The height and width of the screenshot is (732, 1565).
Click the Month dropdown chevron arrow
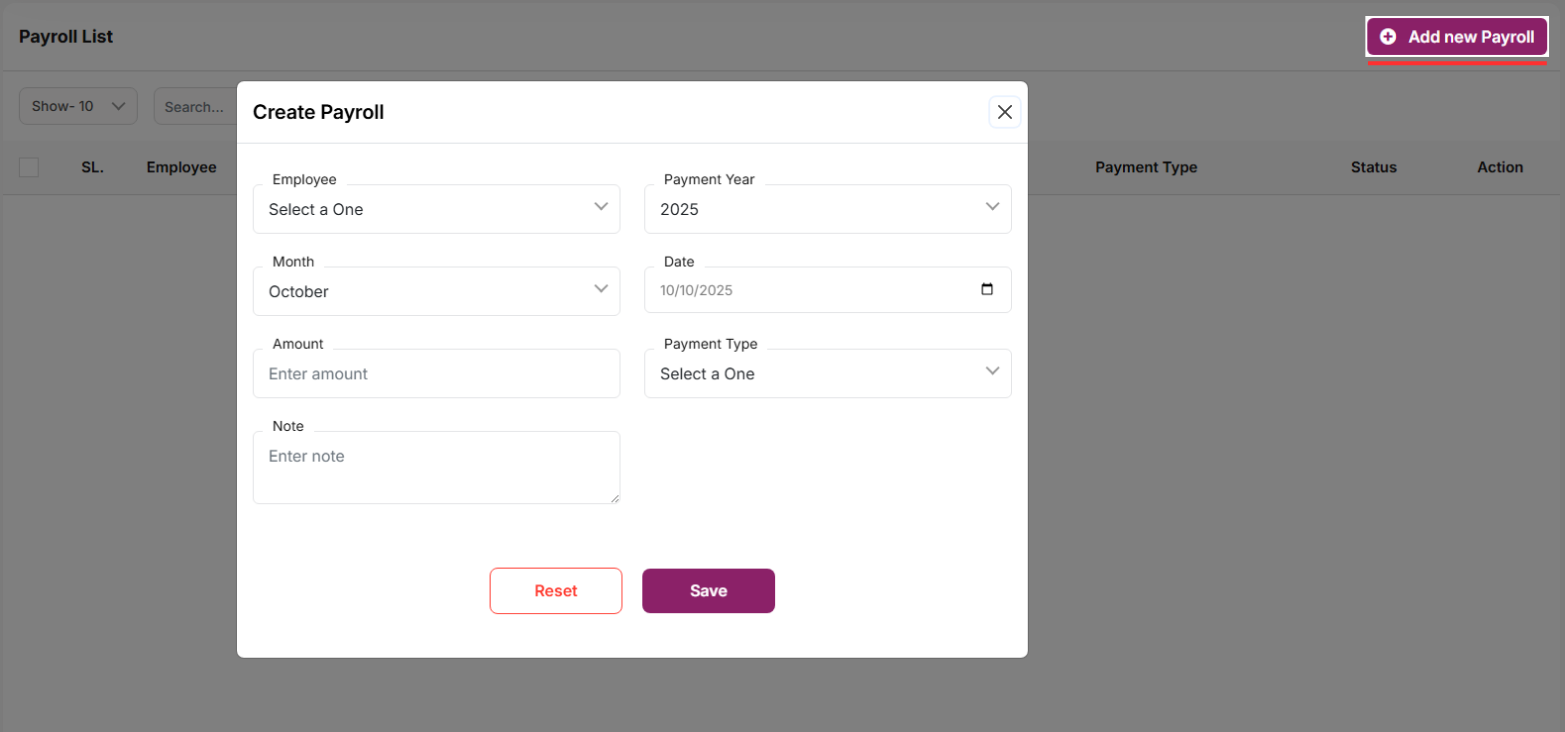pyautogui.click(x=601, y=289)
